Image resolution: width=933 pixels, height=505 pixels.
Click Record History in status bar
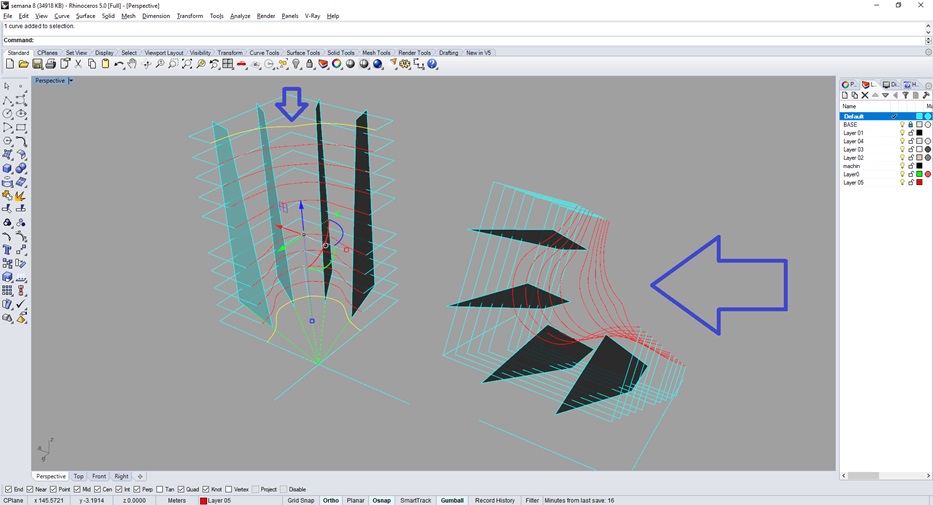(x=494, y=501)
